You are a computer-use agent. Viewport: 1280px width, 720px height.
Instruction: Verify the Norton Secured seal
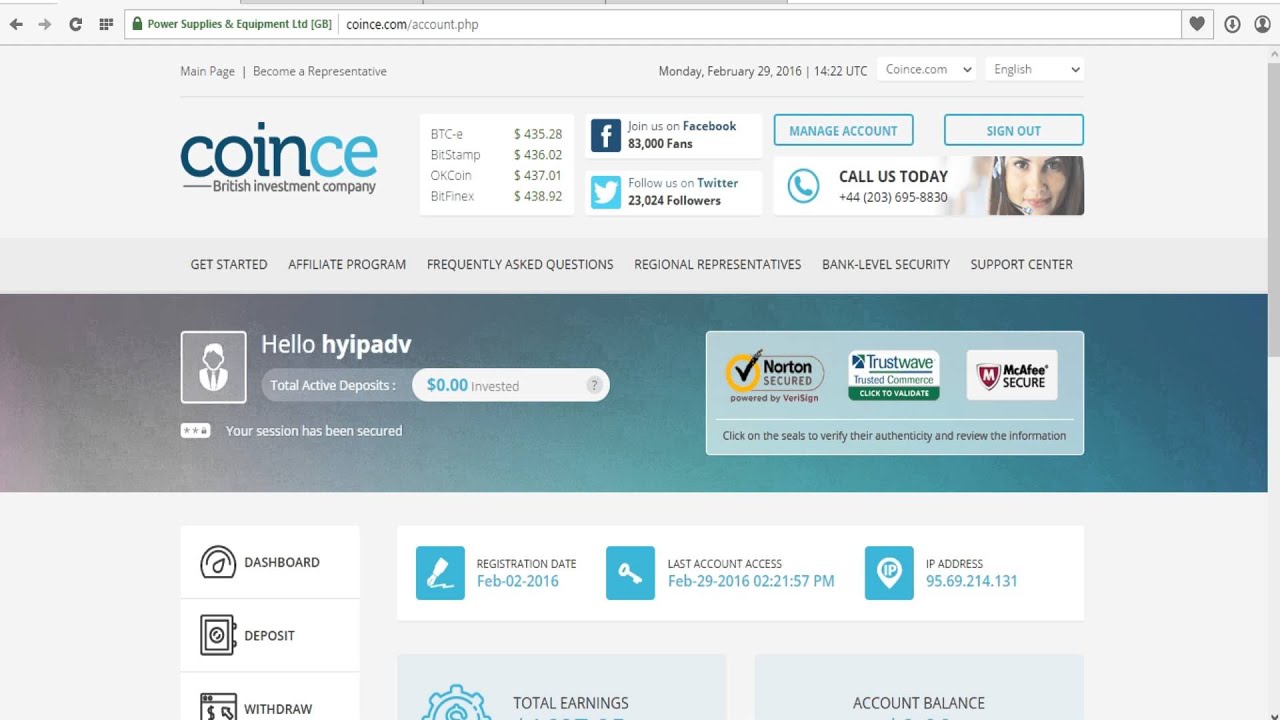(775, 376)
